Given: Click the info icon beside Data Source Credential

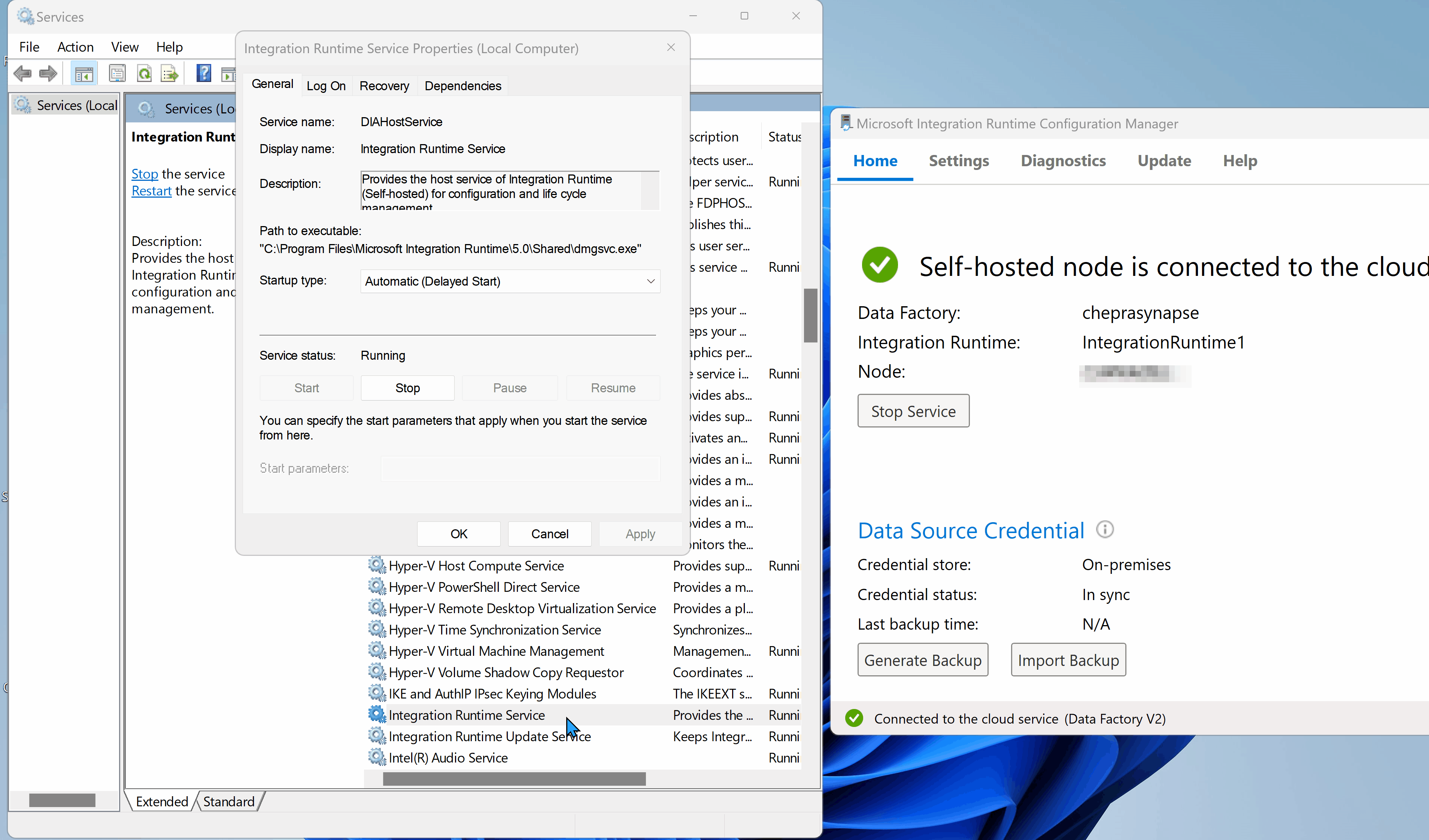Looking at the screenshot, I should coord(1105,529).
